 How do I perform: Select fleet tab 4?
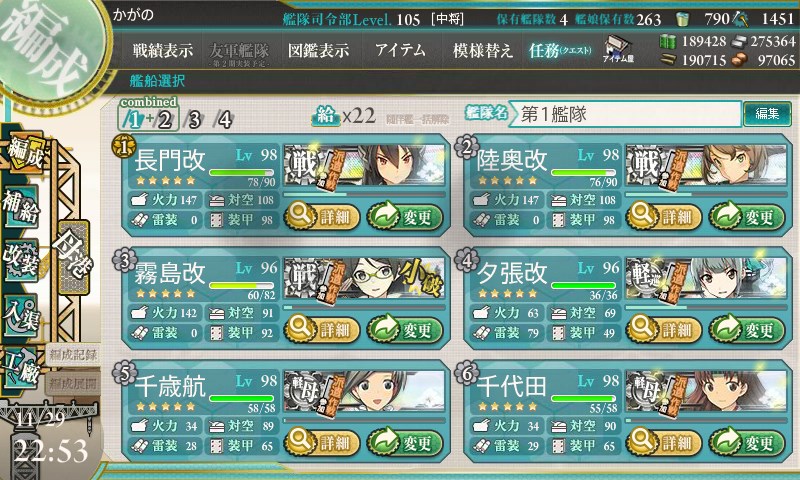point(224,120)
